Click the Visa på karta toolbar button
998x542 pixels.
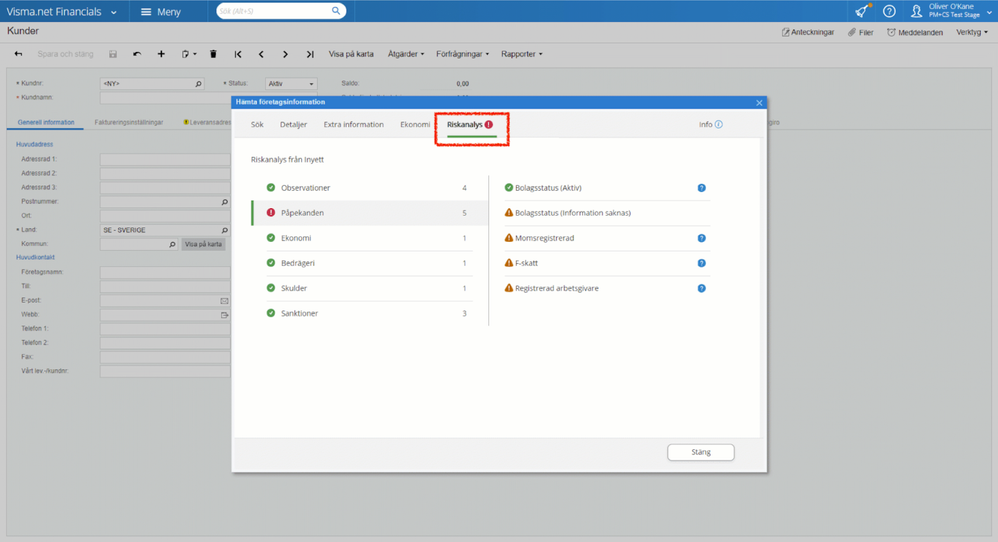pos(351,54)
